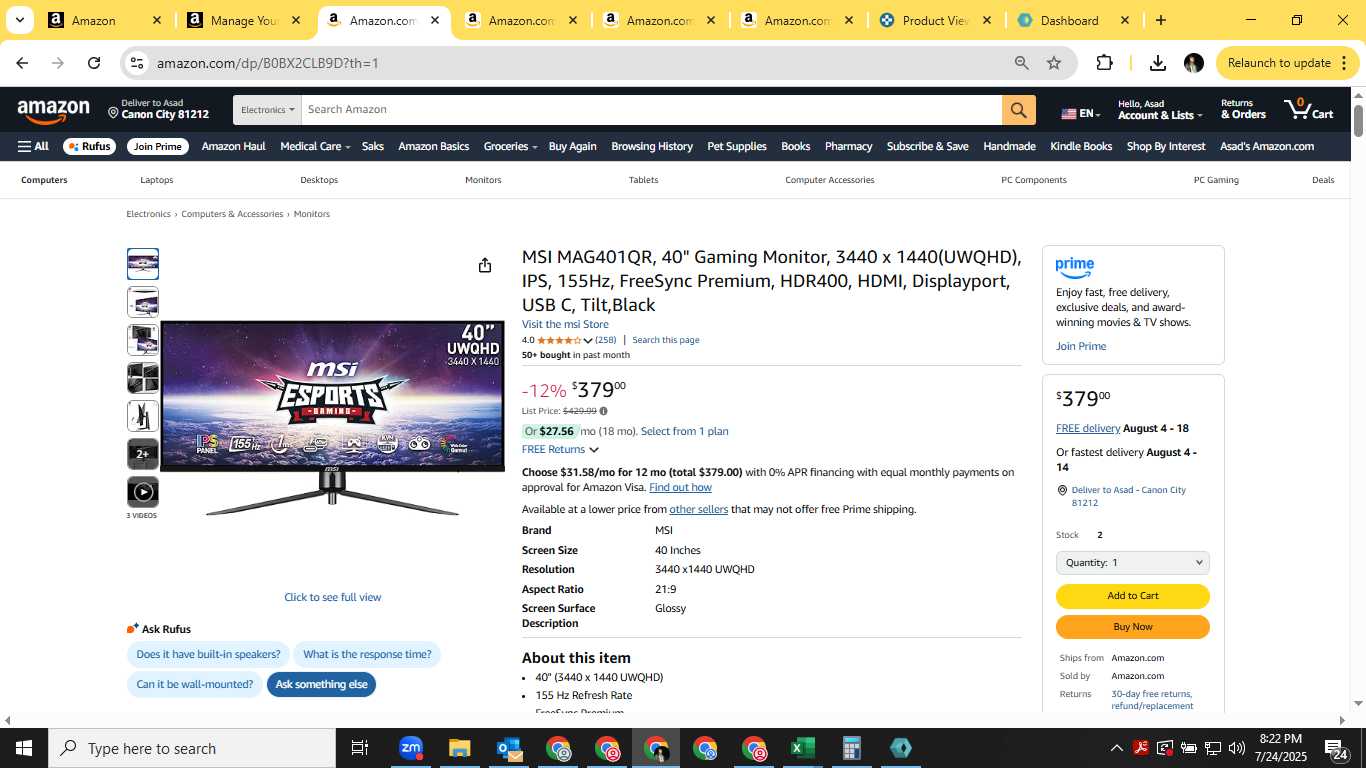Ask Rufus 'Can it be wall-mounted?'

pos(195,685)
